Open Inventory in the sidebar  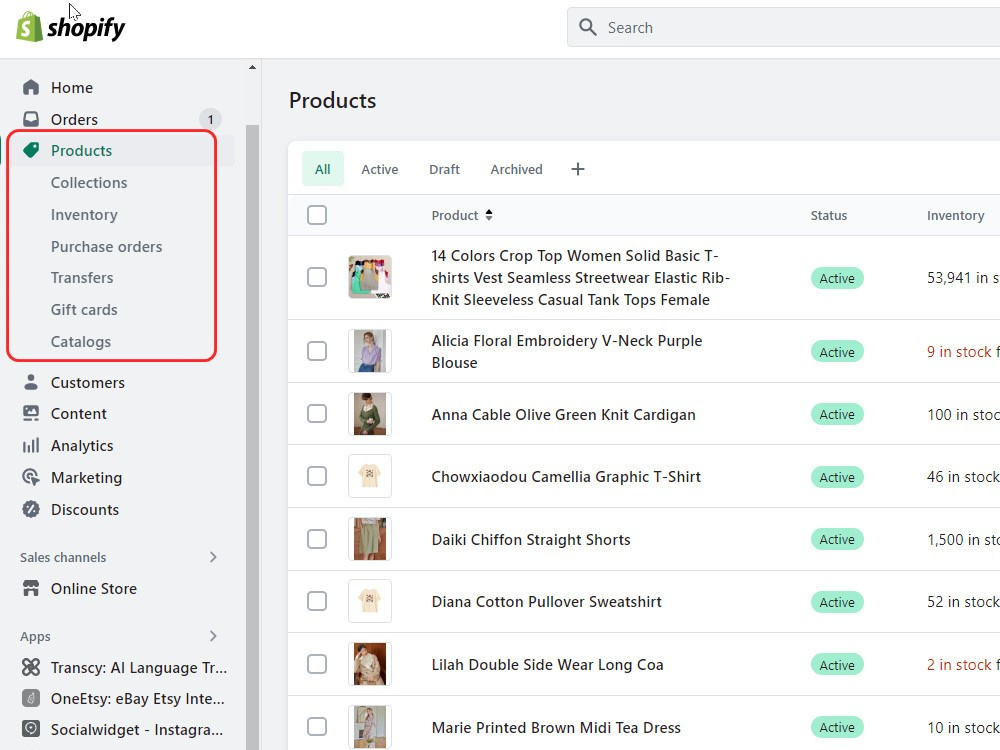point(84,214)
